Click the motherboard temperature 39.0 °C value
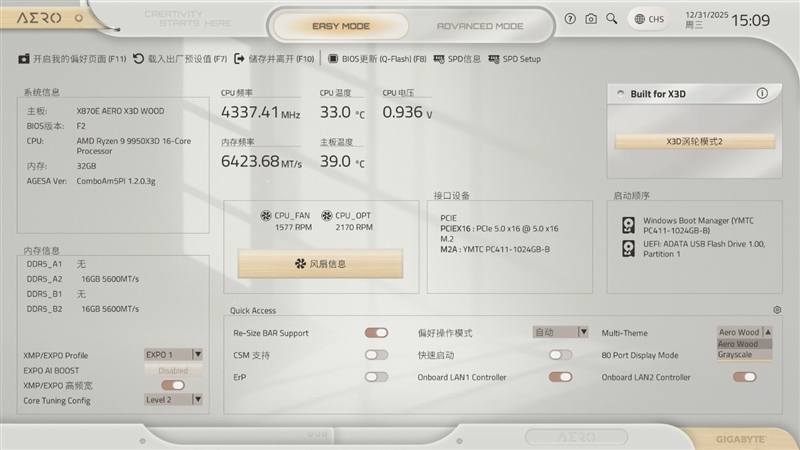 click(x=342, y=161)
